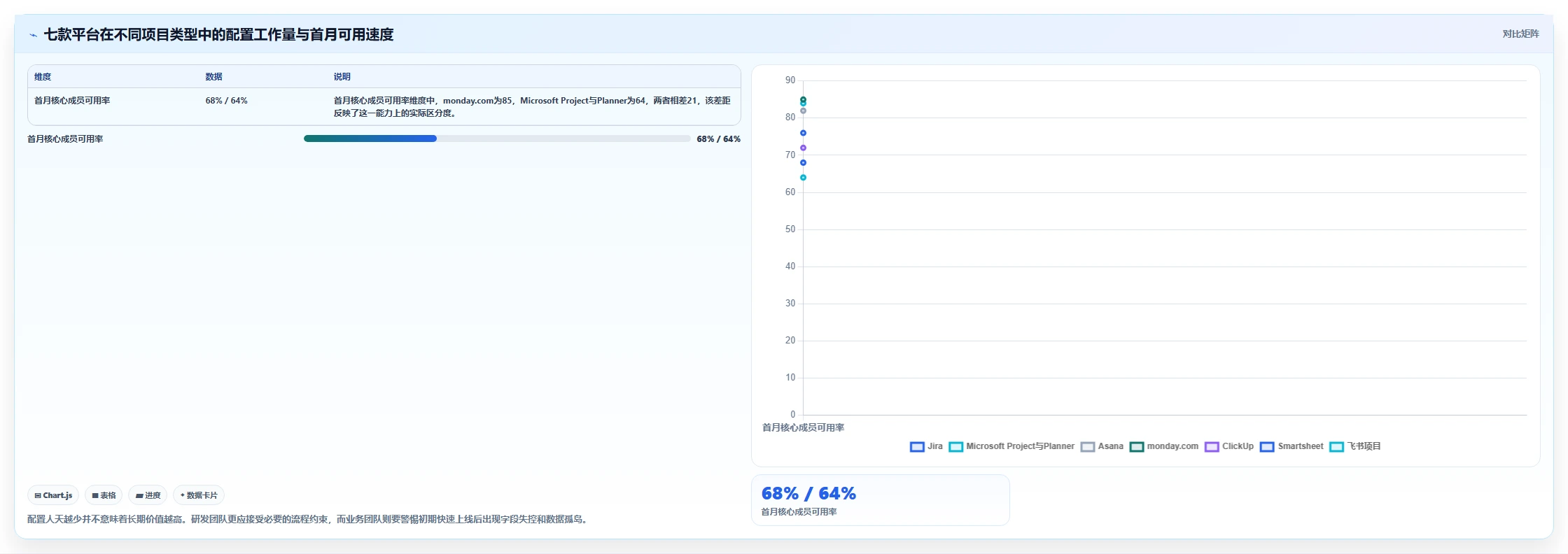Click the y-axis tick label 50
The height and width of the screenshot is (554, 1568).
[x=790, y=229]
